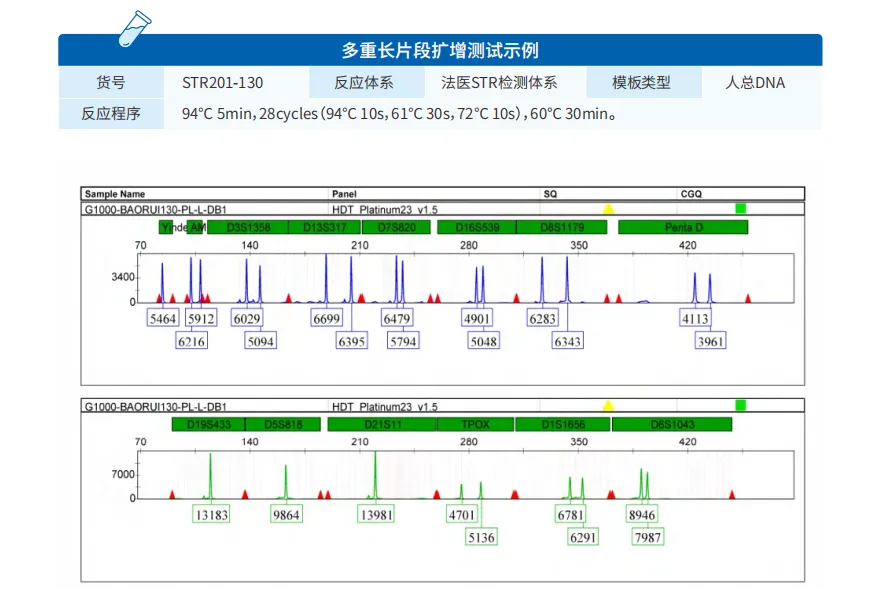The height and width of the screenshot is (589, 879).
Task: Click peak height label 4113
Action: pyautogui.click(x=695, y=319)
